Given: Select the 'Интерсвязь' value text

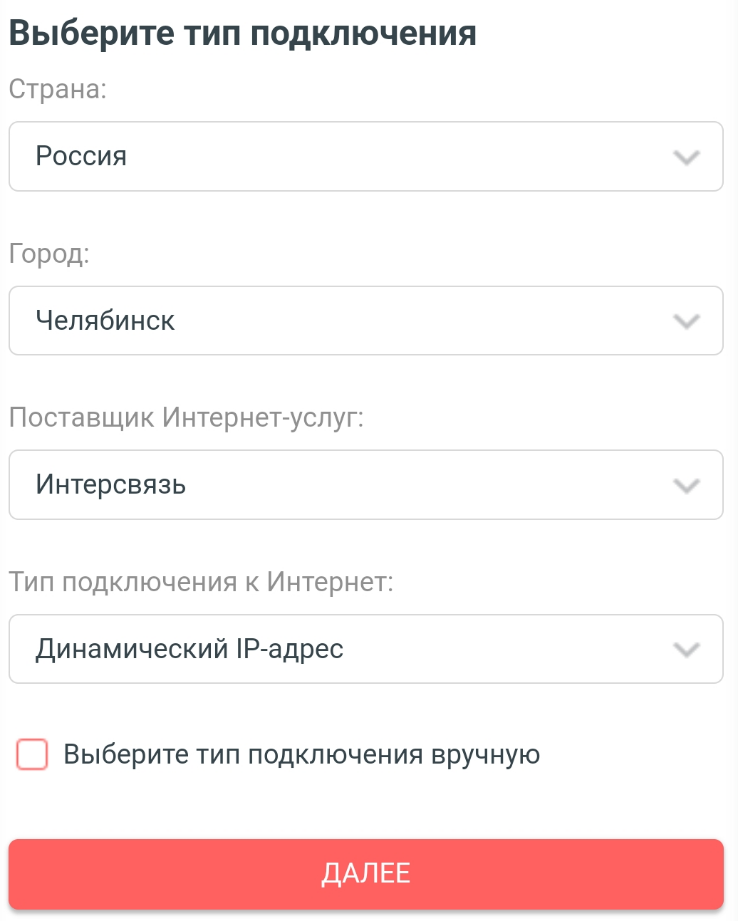Looking at the screenshot, I should [x=111, y=485].
